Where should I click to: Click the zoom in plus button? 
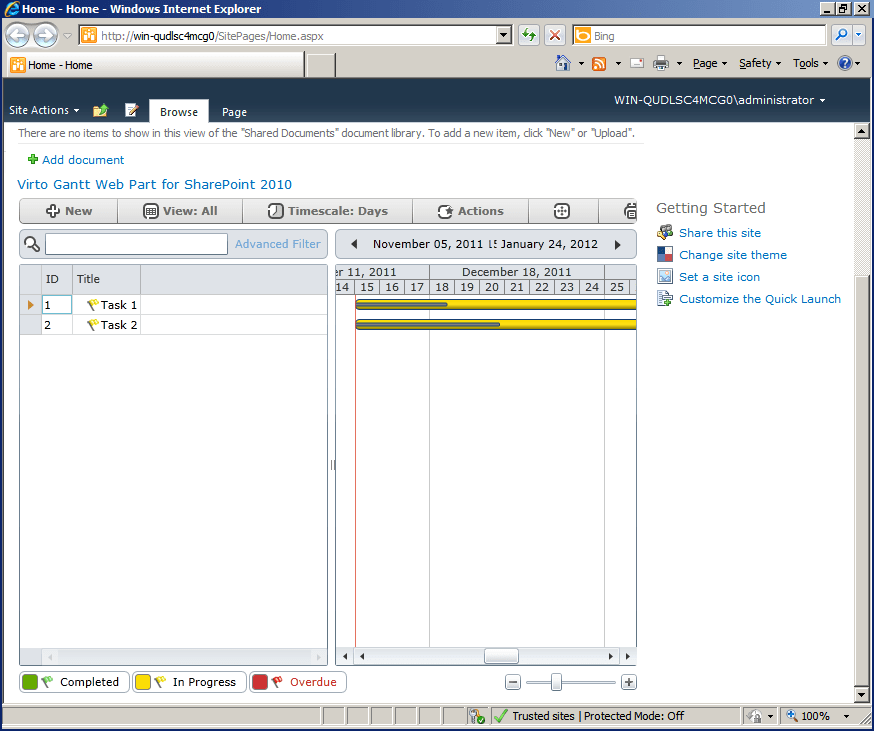(x=629, y=682)
